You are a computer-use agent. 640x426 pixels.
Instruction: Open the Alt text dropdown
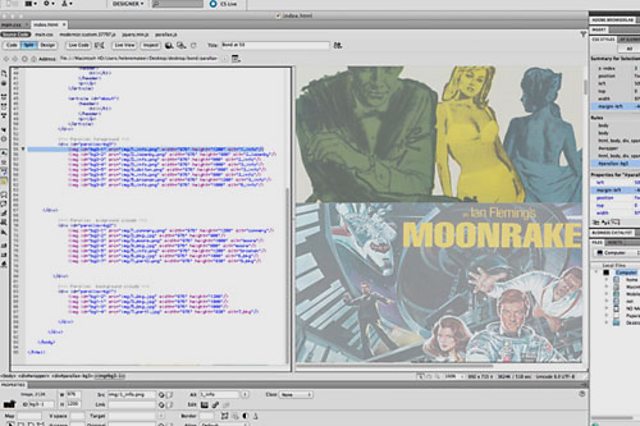point(245,395)
